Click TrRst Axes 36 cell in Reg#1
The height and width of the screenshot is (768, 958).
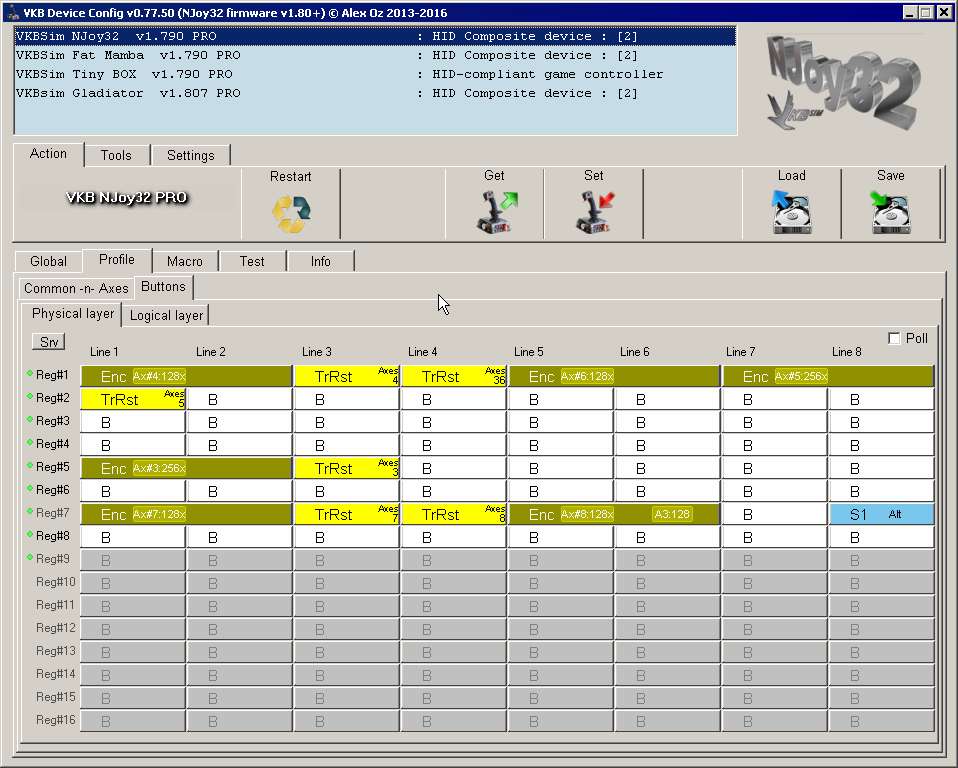[x=454, y=376]
